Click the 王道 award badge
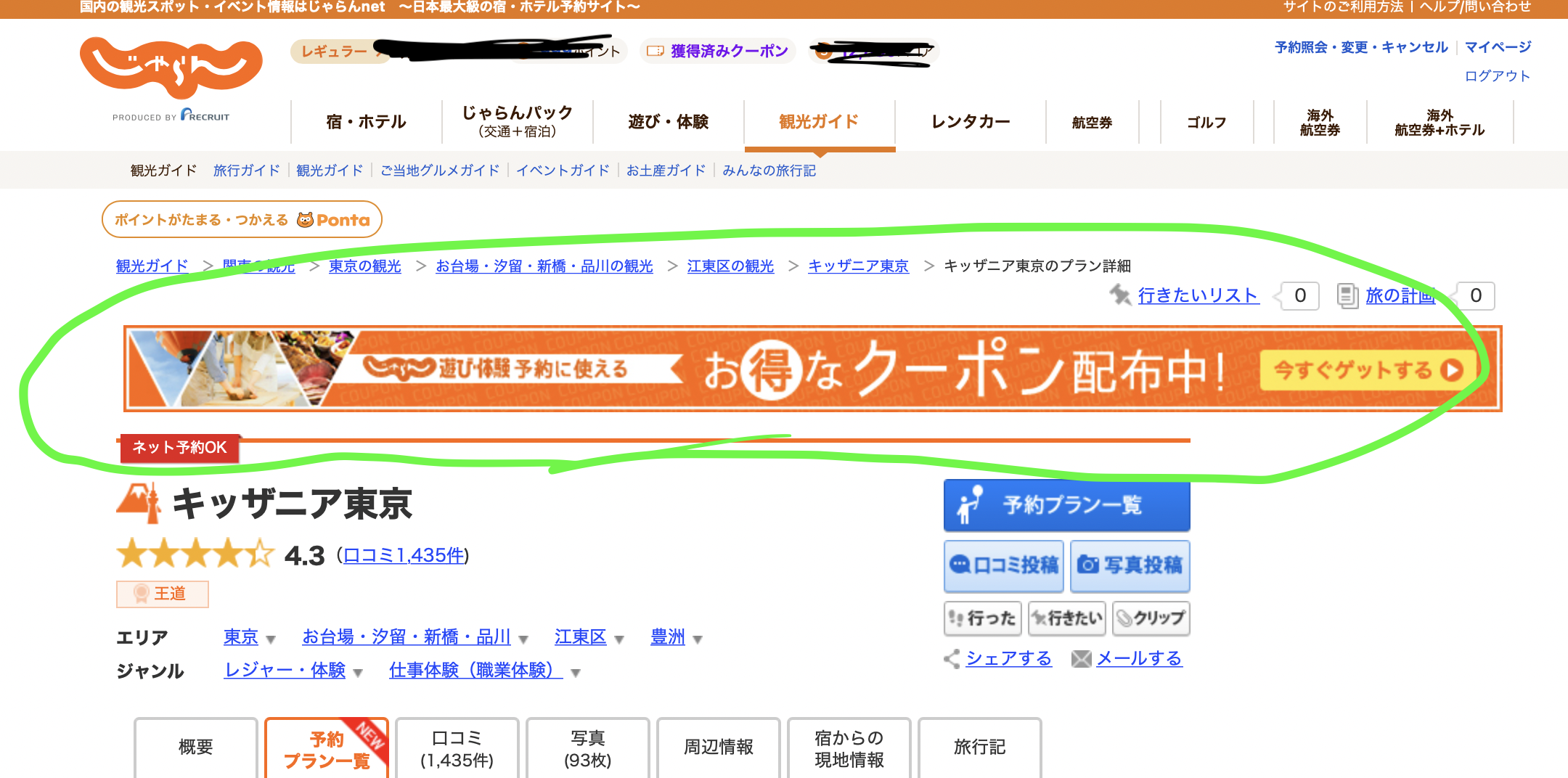The image size is (1568, 778). tap(163, 594)
